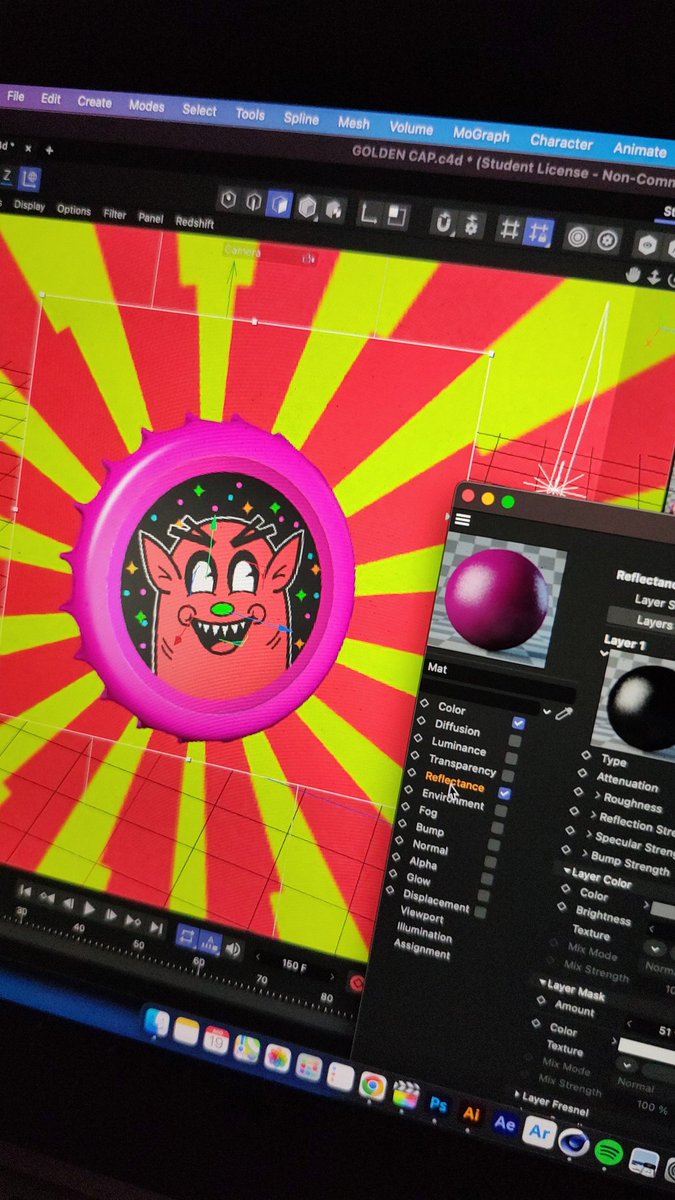Open the File menu
The width and height of the screenshot is (675, 1200).
[15, 97]
